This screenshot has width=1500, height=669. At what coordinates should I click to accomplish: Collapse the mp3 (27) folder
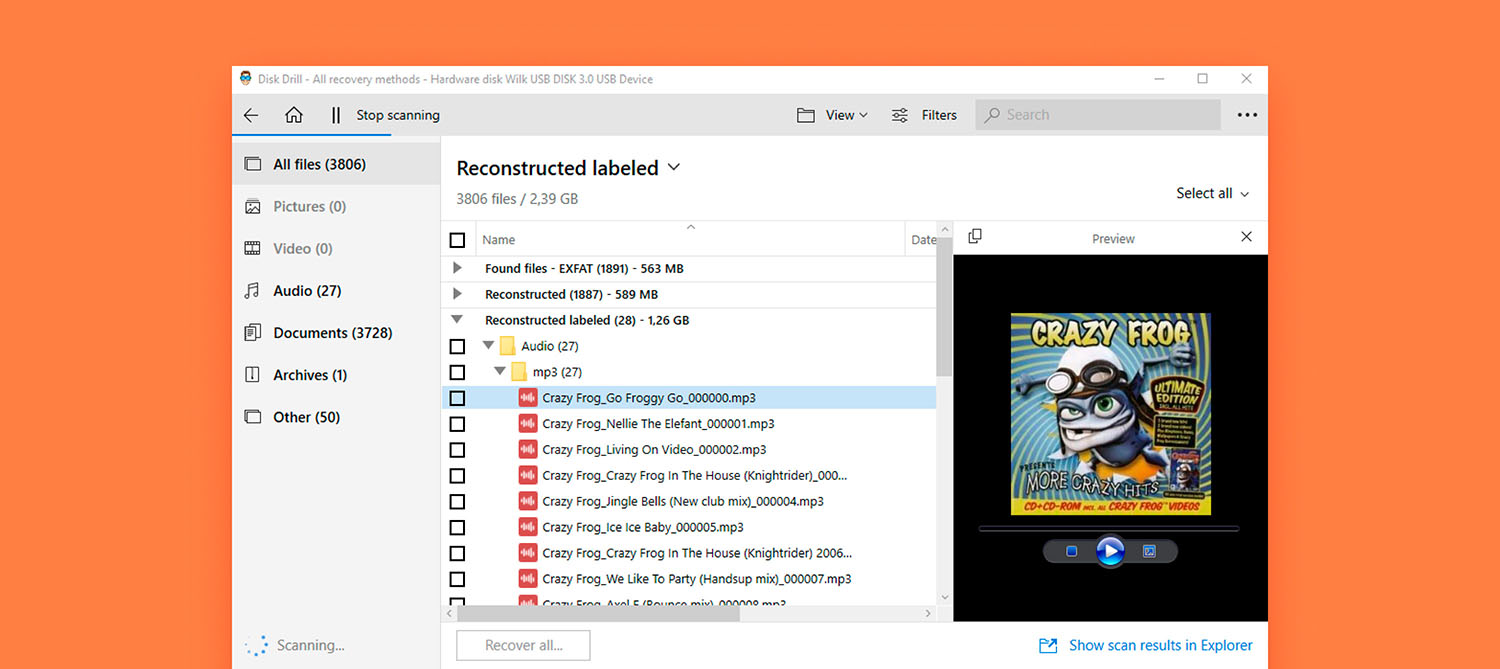(x=500, y=372)
